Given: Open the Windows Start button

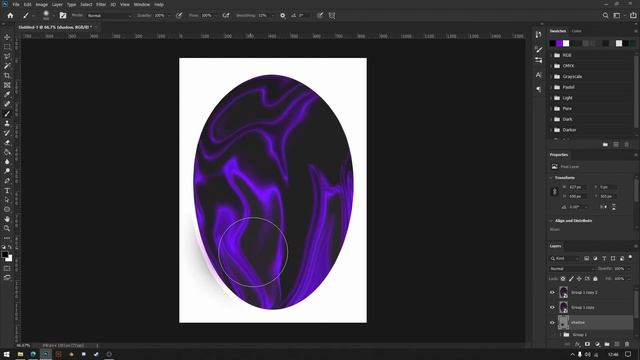Looking at the screenshot, I should pos(7,354).
